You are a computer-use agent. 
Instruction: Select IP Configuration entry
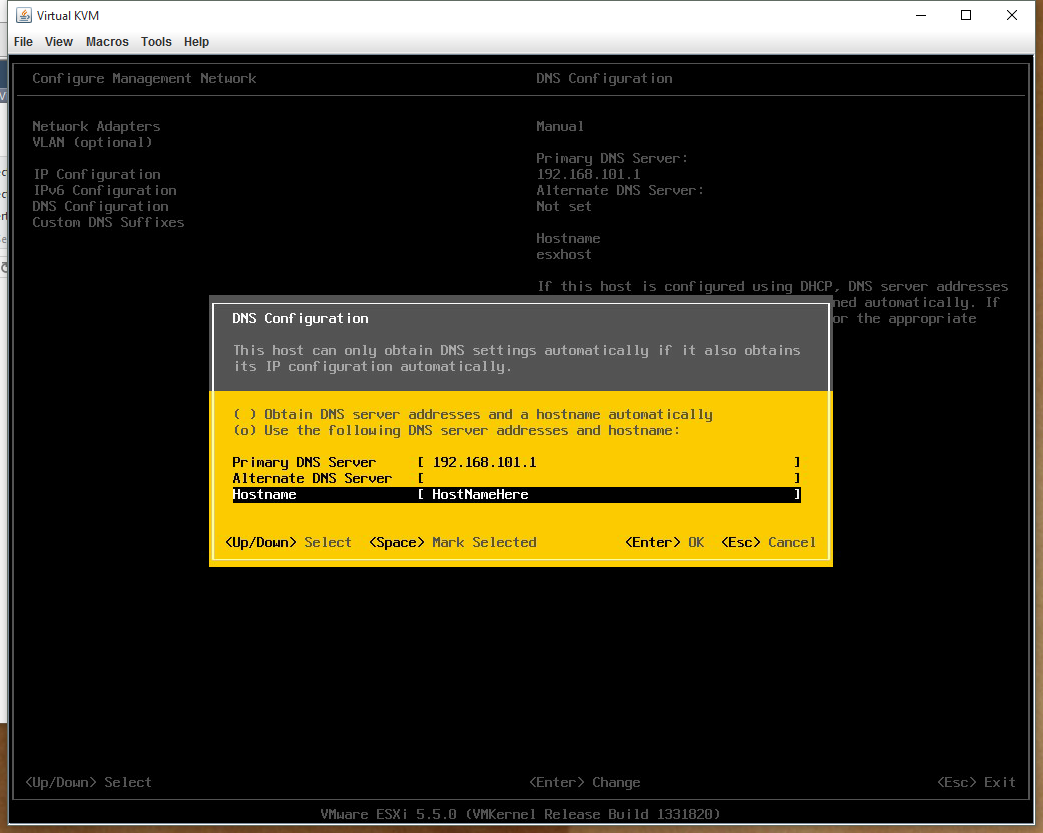click(x=96, y=174)
